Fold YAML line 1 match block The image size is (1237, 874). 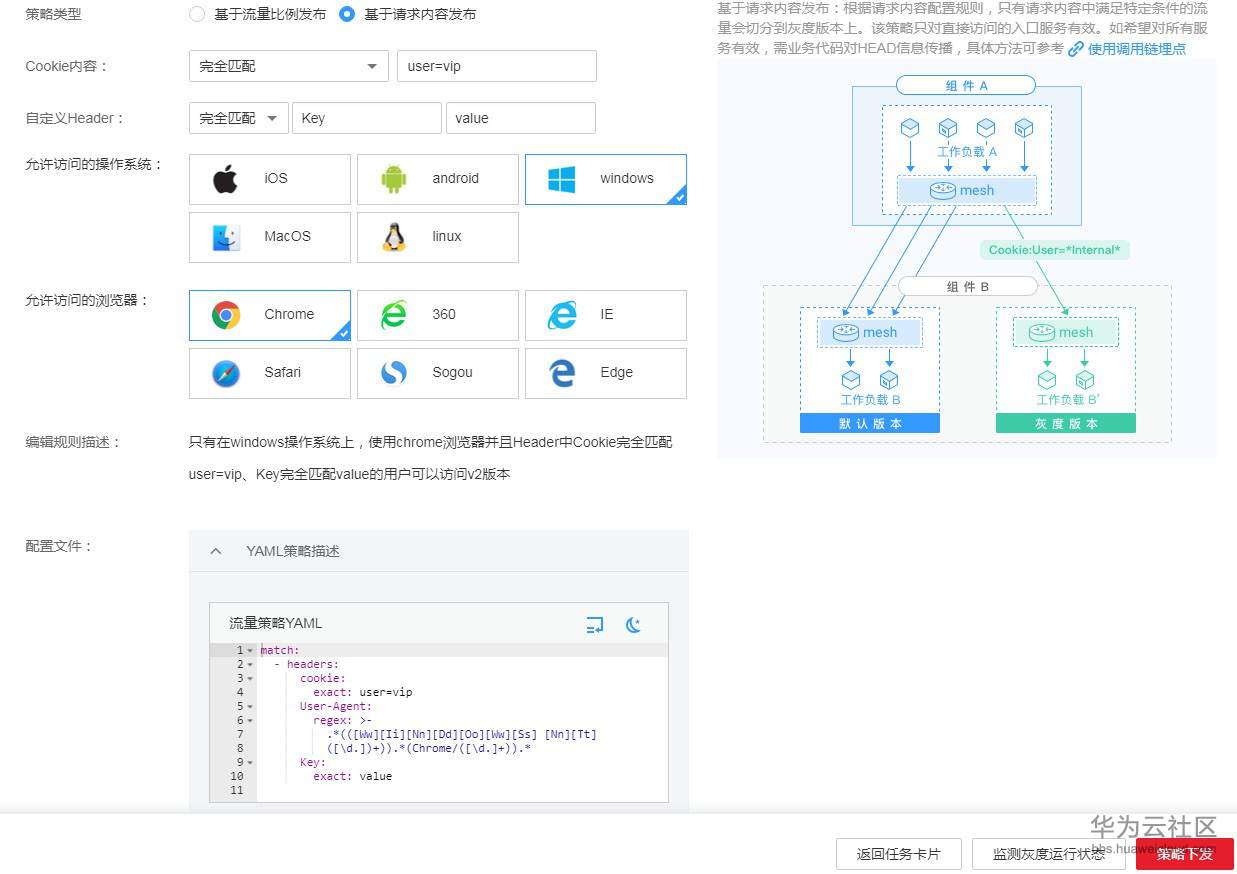(x=250, y=651)
